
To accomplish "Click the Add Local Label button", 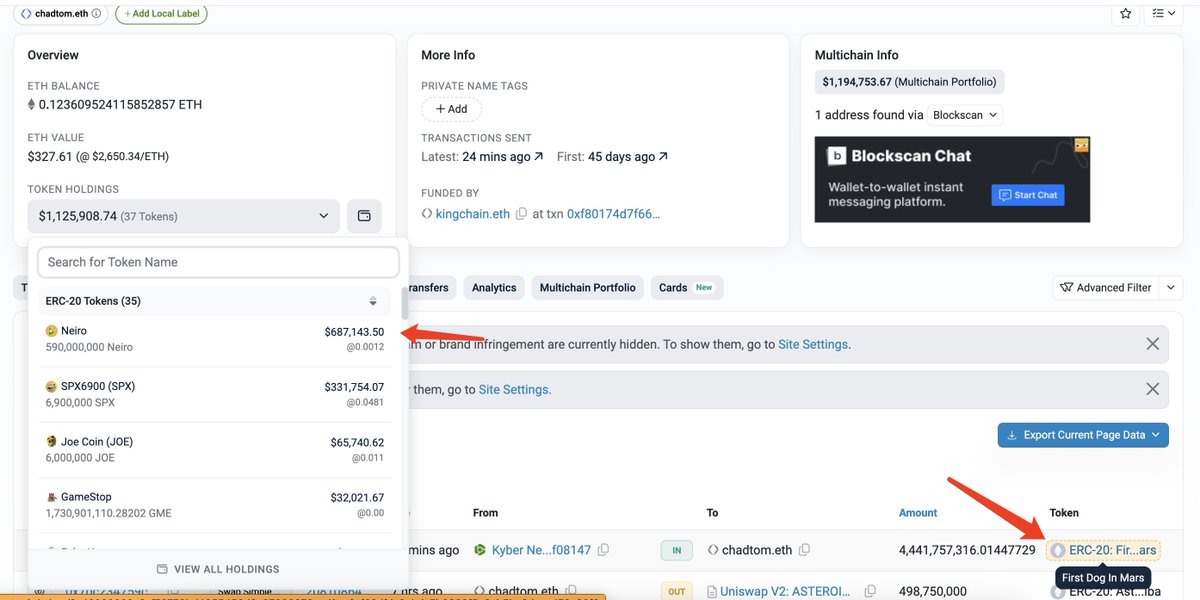I will [x=161, y=14].
